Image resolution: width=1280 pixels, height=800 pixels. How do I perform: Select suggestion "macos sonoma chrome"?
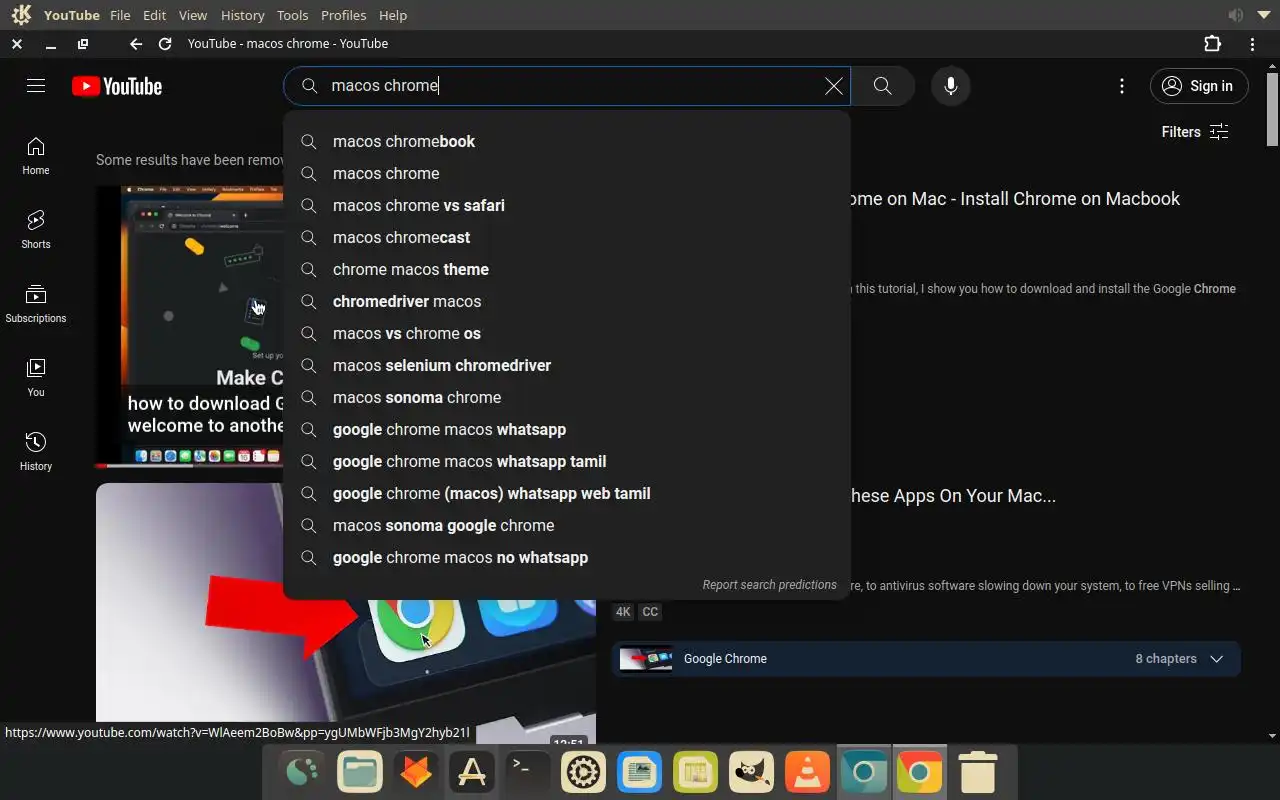(x=567, y=398)
